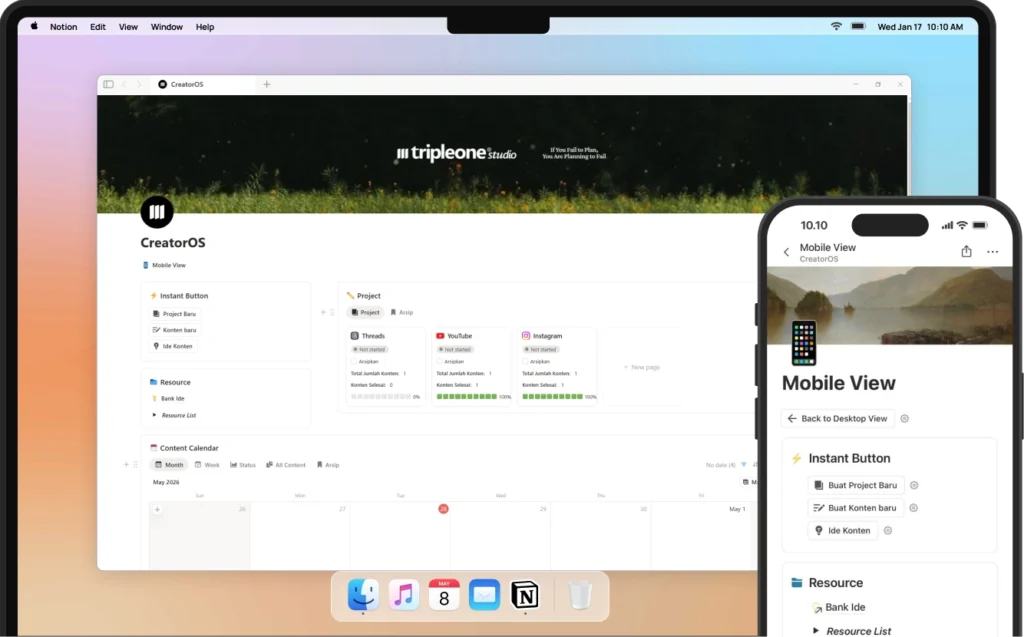Switch the calendar to Week tab
Viewport: 1024px width, 637px height.
[x=207, y=465]
